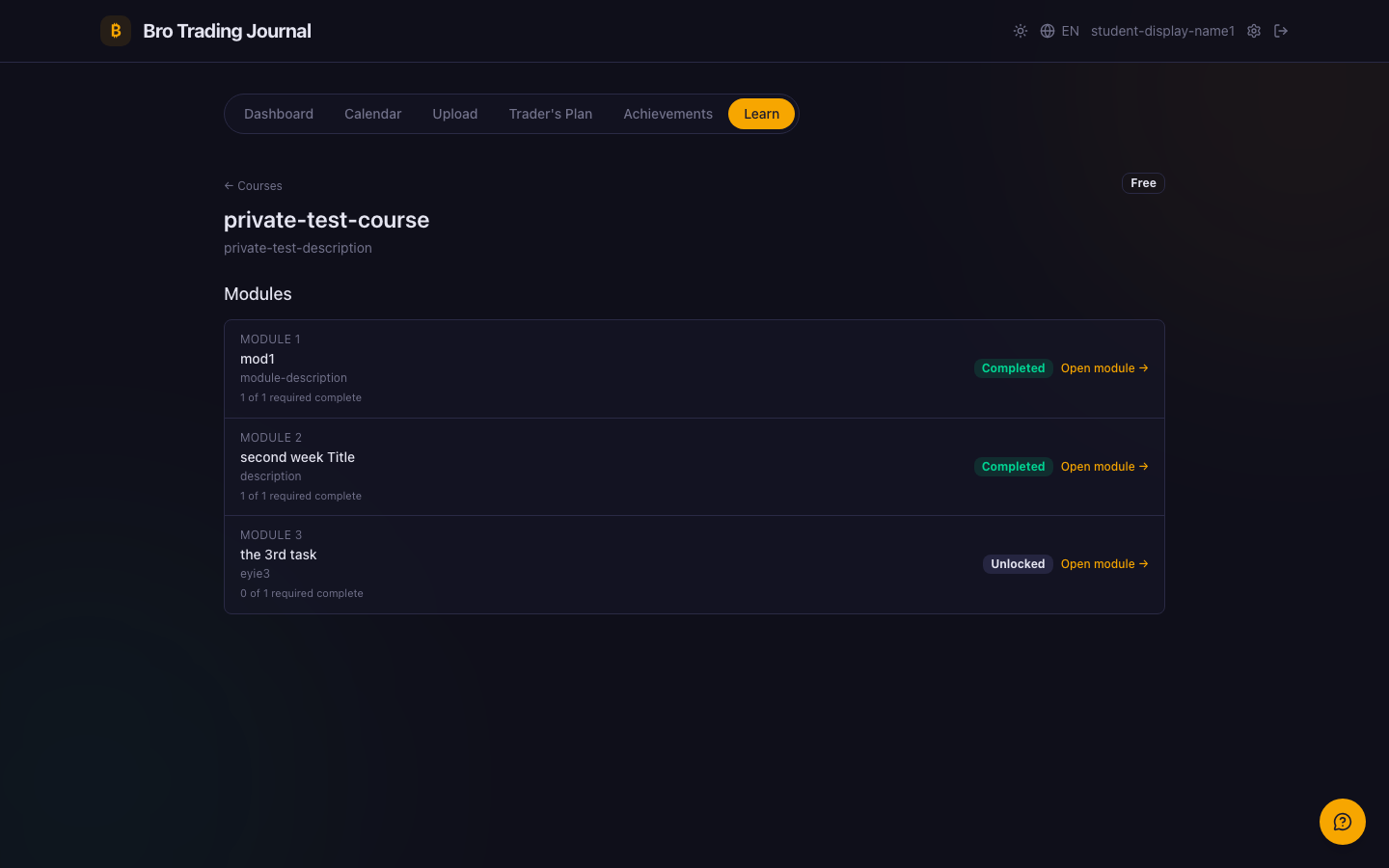Toggle the light/dark theme sun icon

[x=1021, y=31]
